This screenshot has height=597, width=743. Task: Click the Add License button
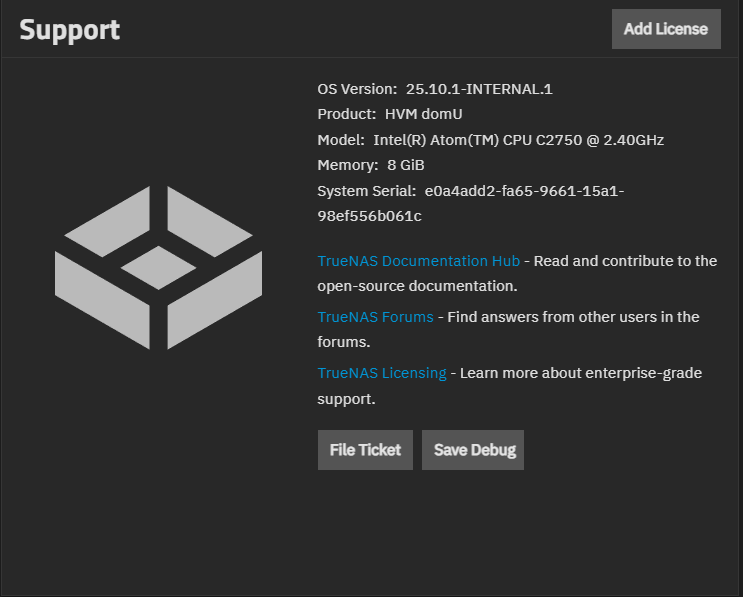pos(665,29)
